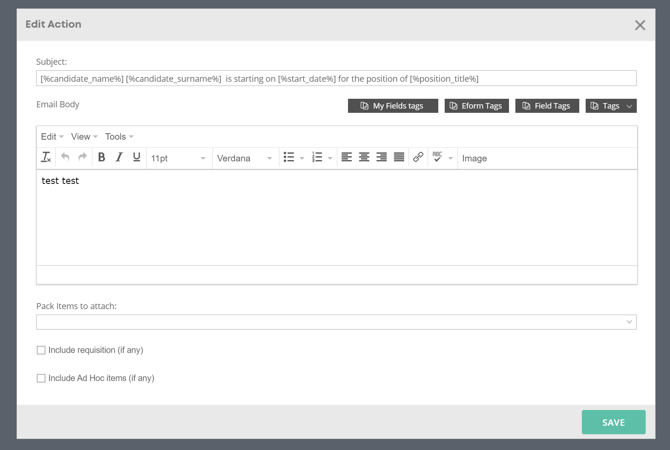
Task: Click the SAVE button
Action: pos(613,422)
